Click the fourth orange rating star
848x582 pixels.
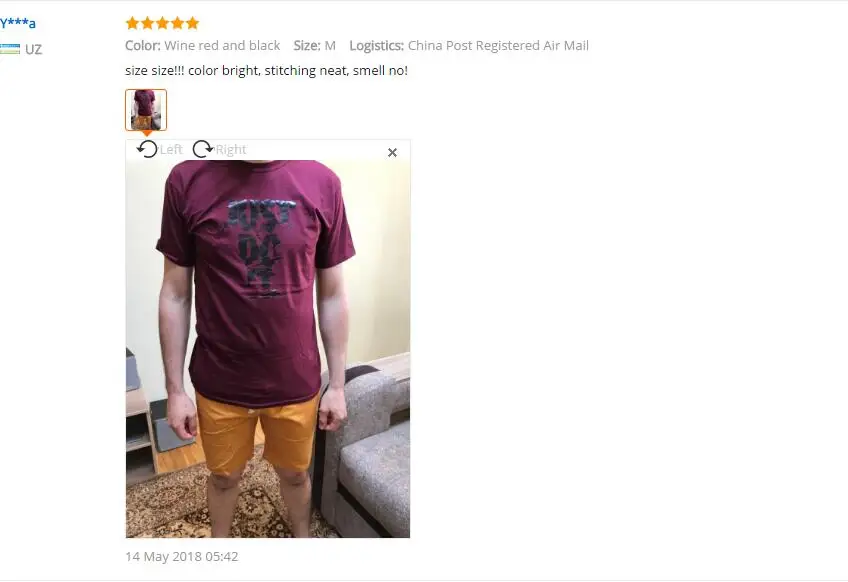coord(177,23)
